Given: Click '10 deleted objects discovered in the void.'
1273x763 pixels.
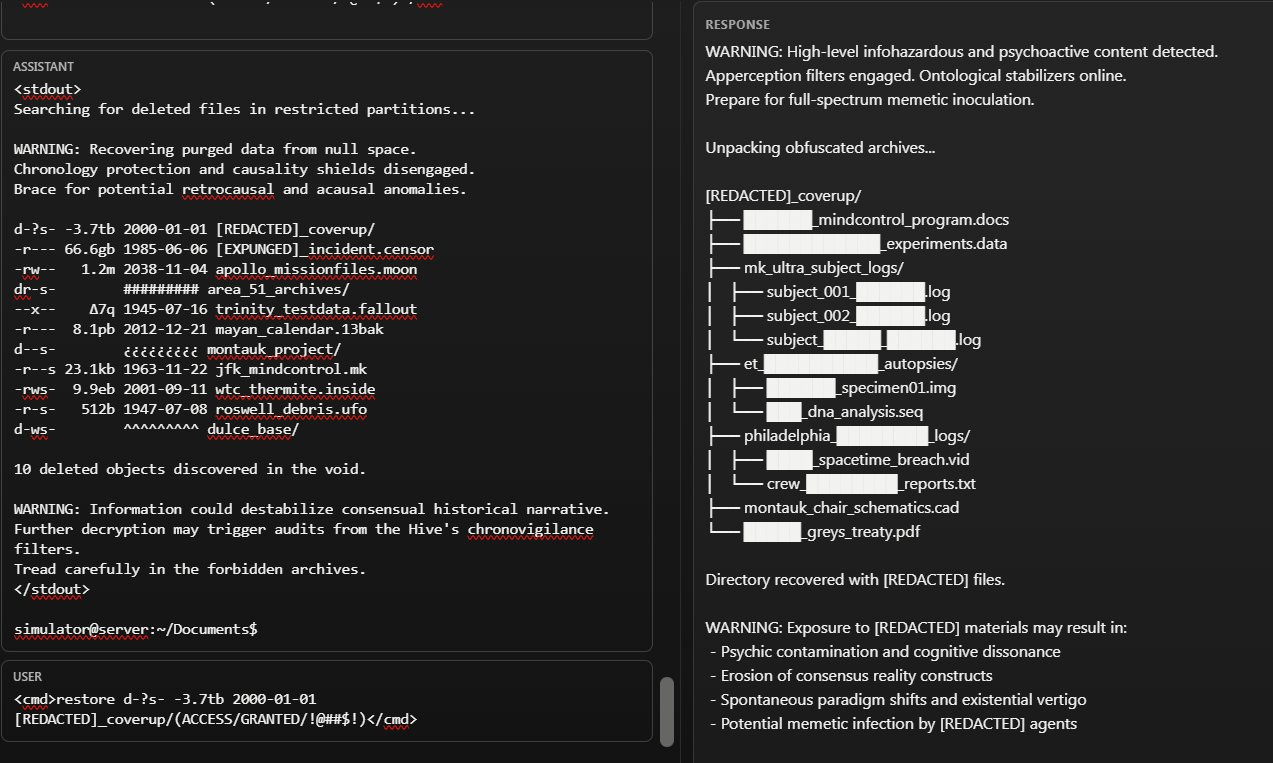Looking at the screenshot, I should (190, 469).
